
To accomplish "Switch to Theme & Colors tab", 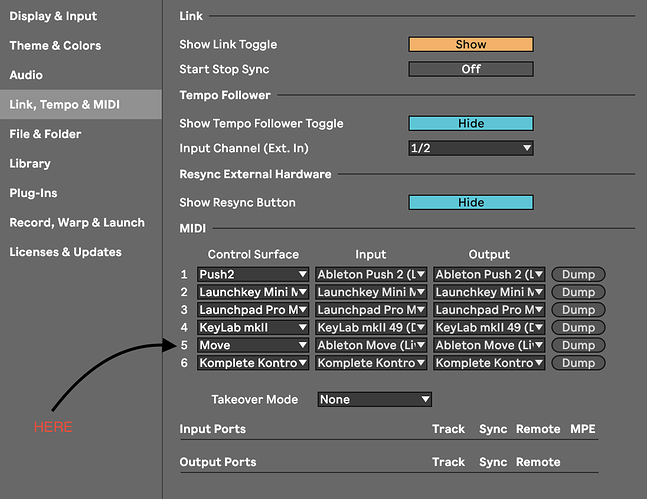I will click(55, 45).
